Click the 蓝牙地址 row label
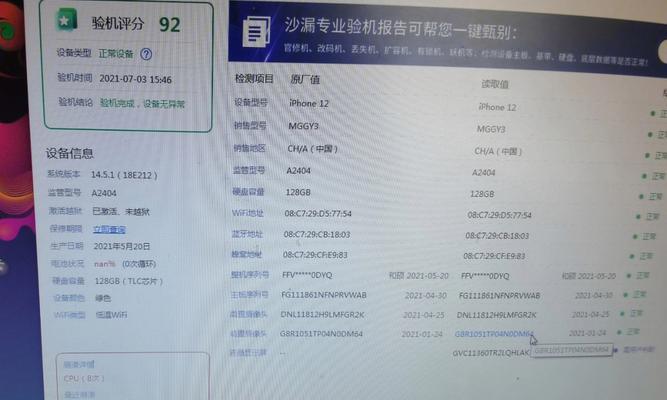This screenshot has width=667, height=400. pos(247,234)
